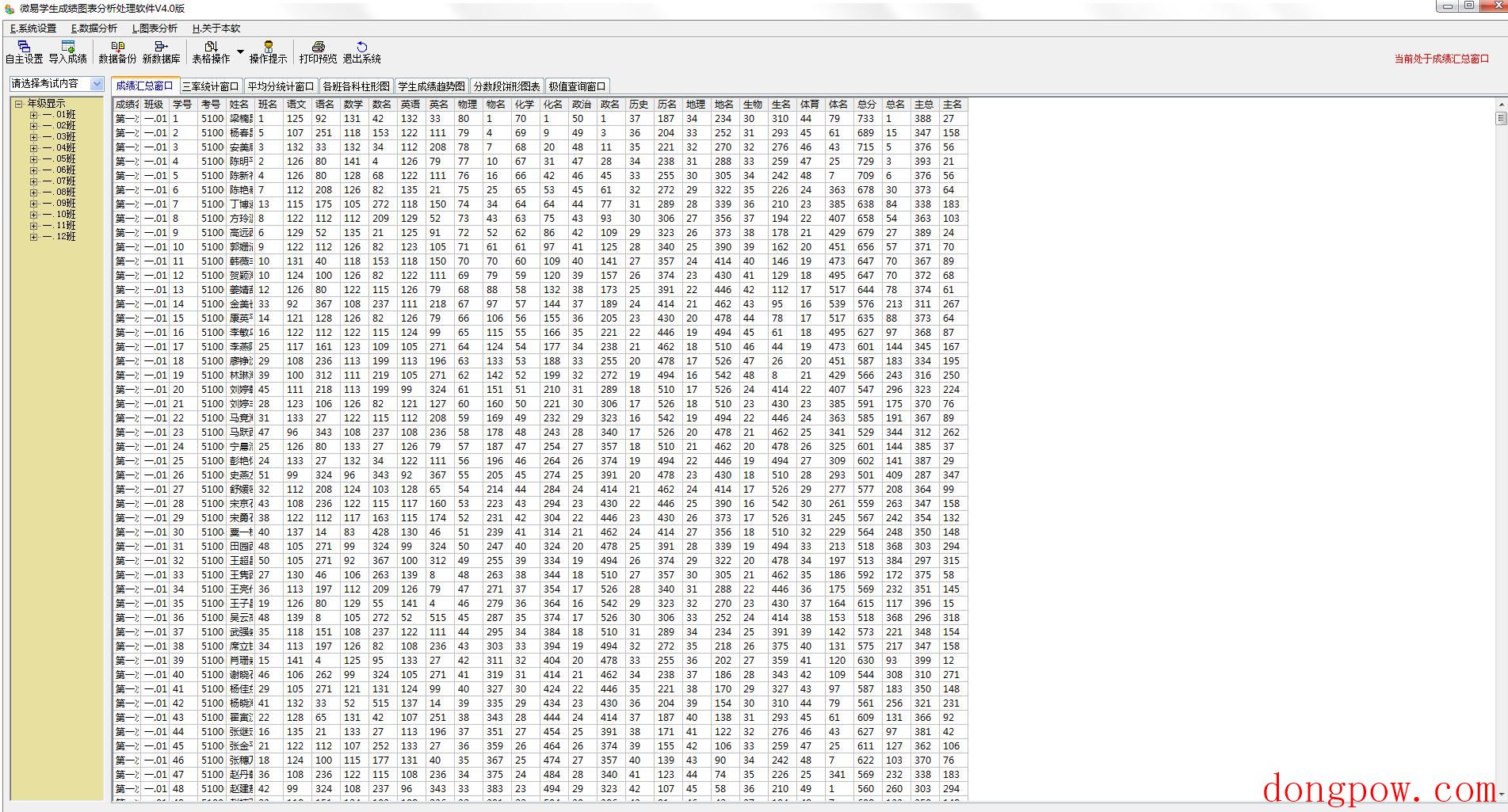Click the 退出系统 exit icon
The width and height of the screenshot is (1508, 812).
(x=362, y=47)
